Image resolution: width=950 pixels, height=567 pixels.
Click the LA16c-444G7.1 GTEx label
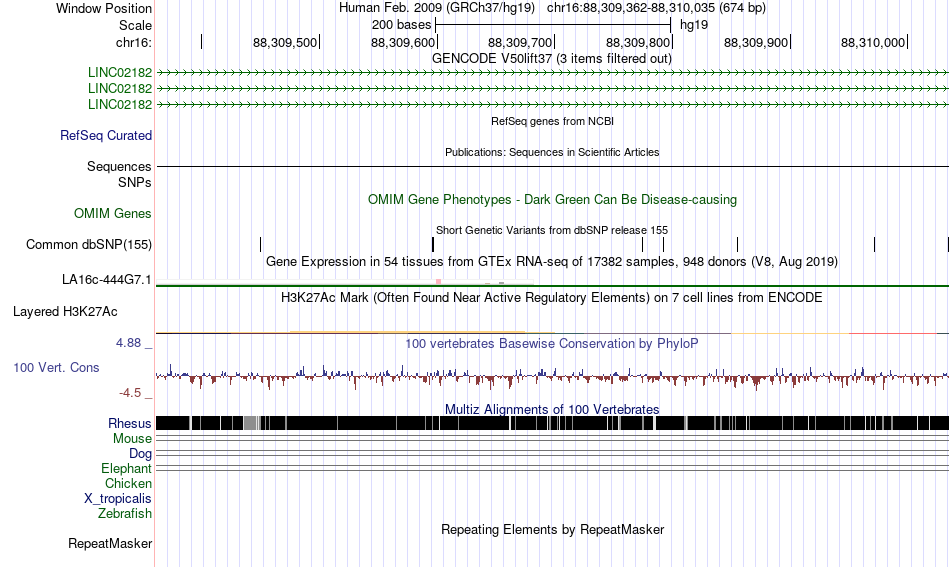click(106, 280)
